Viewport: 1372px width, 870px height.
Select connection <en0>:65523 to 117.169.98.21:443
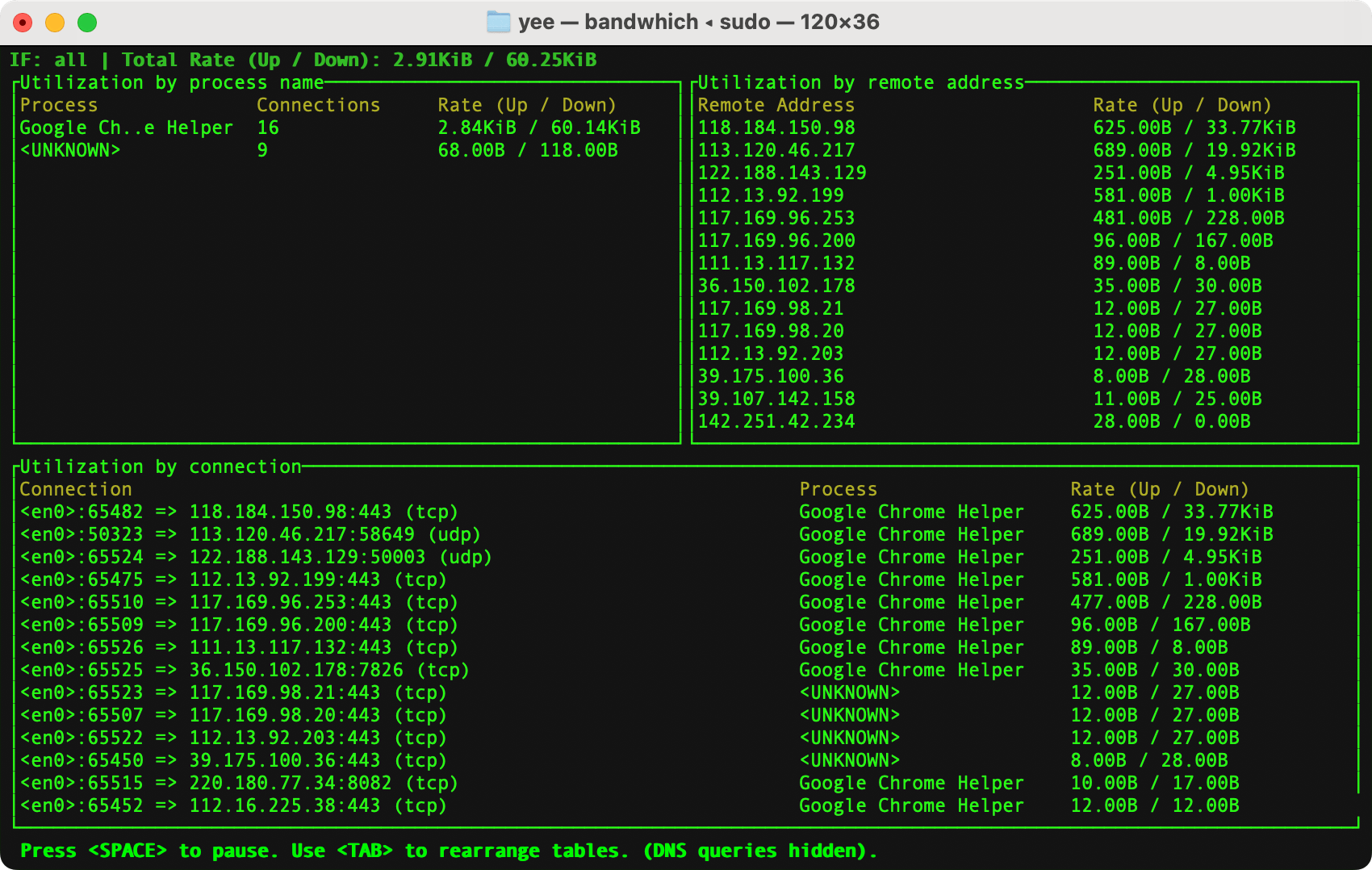(233, 692)
